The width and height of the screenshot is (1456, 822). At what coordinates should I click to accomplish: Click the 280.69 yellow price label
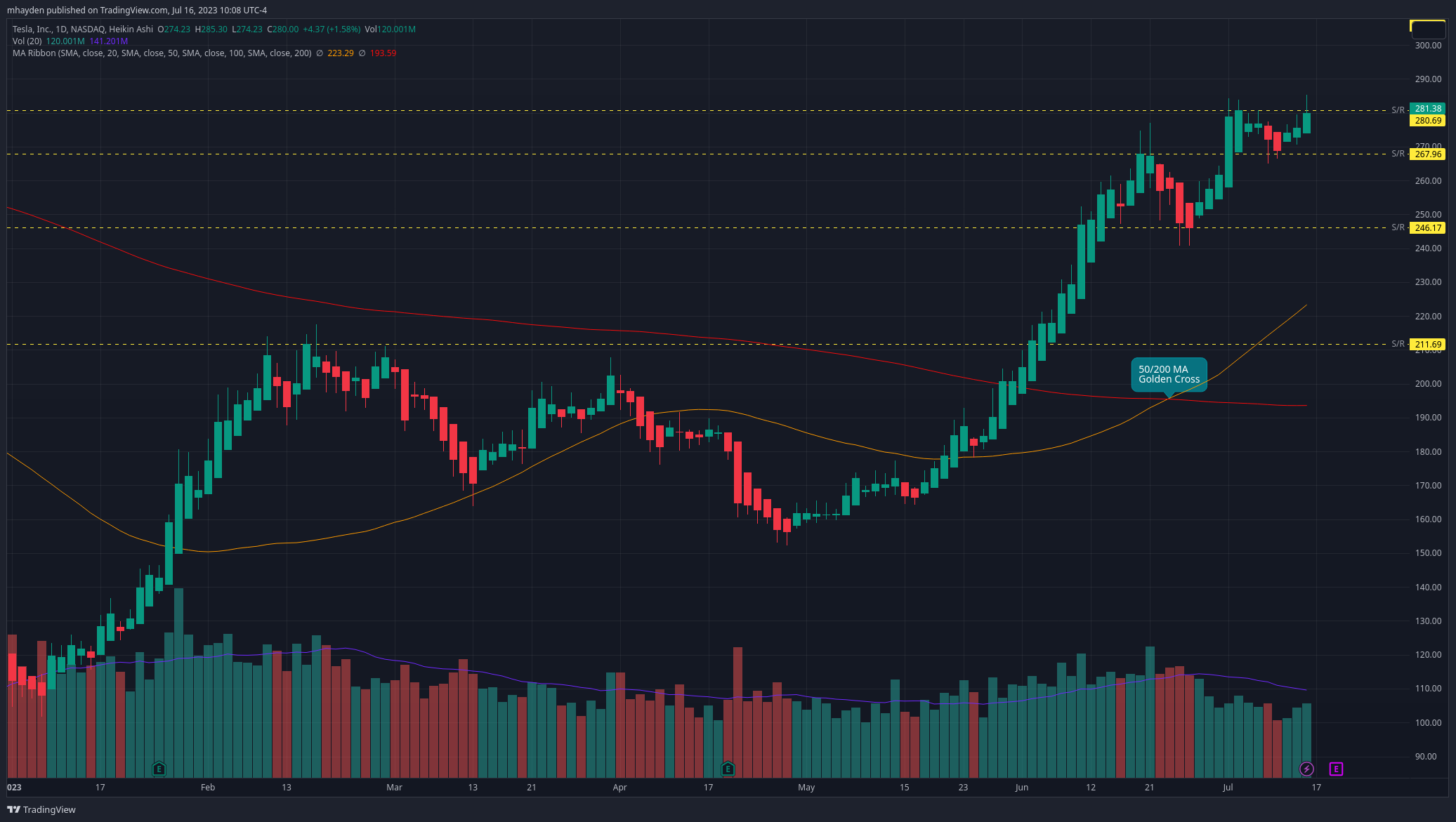1428,121
